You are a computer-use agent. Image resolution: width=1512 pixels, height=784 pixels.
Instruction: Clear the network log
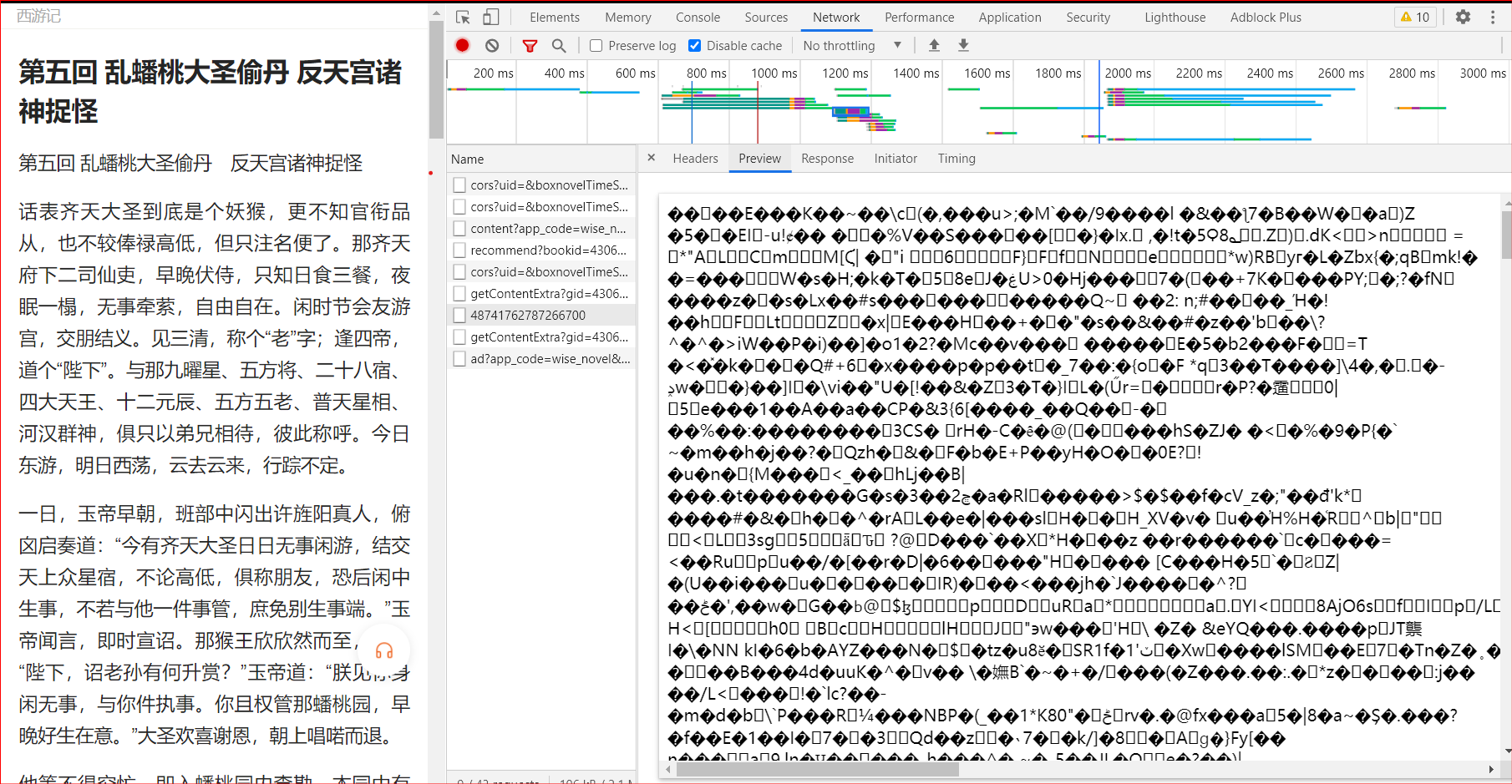(x=492, y=45)
